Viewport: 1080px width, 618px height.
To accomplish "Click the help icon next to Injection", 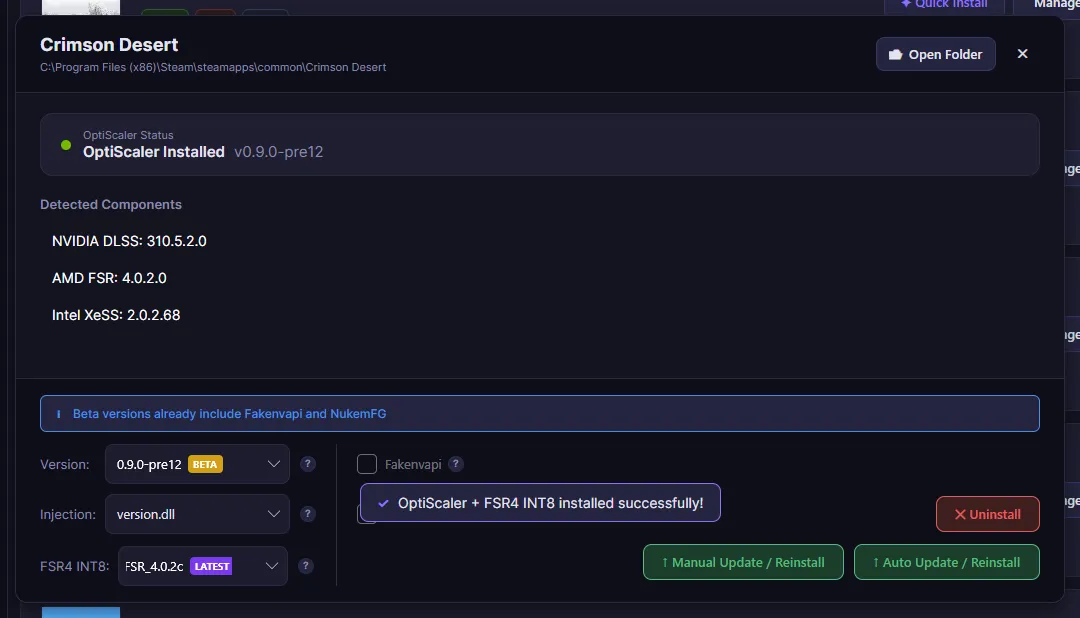I will [x=308, y=514].
